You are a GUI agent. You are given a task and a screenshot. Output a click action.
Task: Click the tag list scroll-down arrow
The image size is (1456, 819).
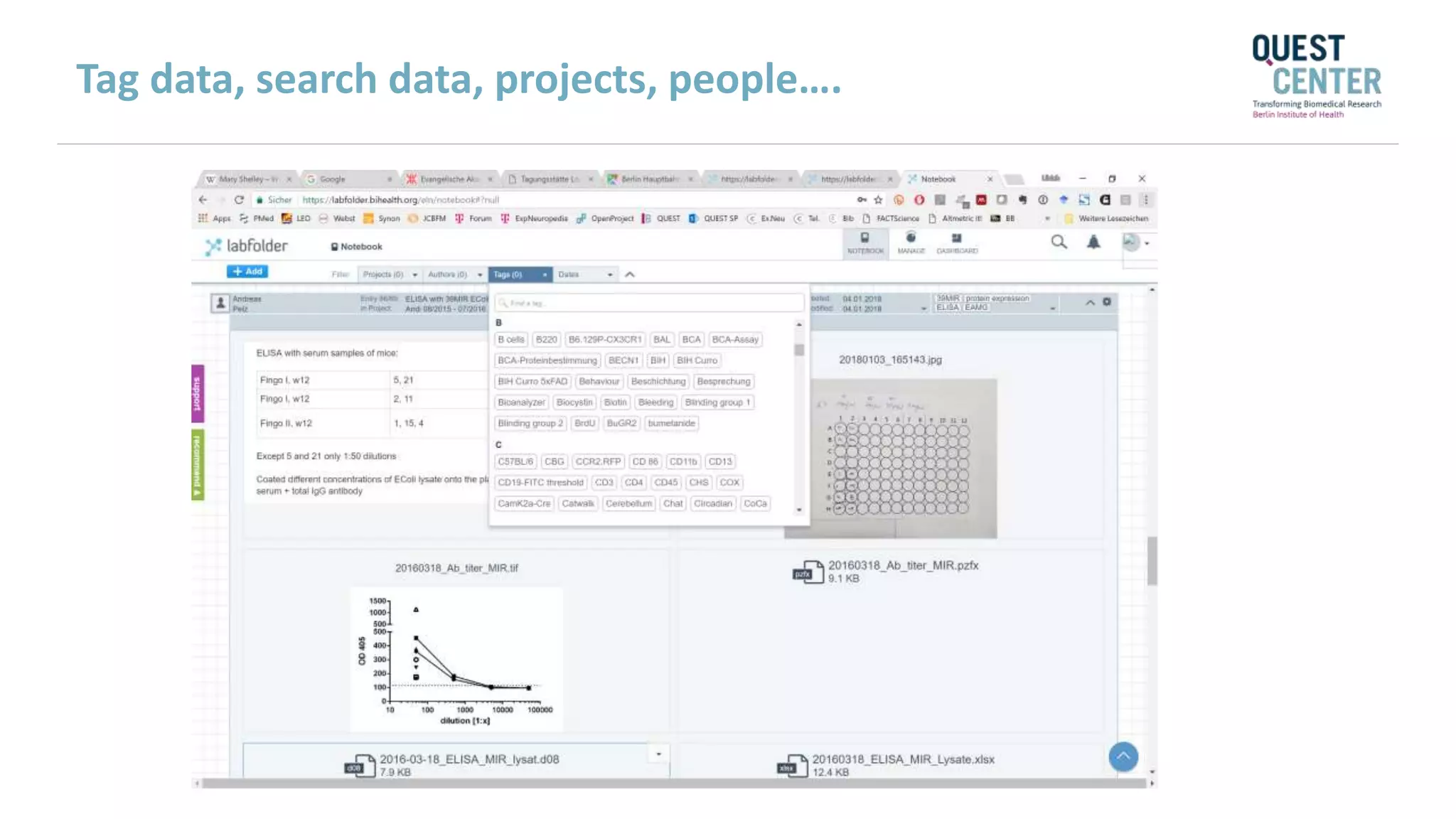[799, 510]
